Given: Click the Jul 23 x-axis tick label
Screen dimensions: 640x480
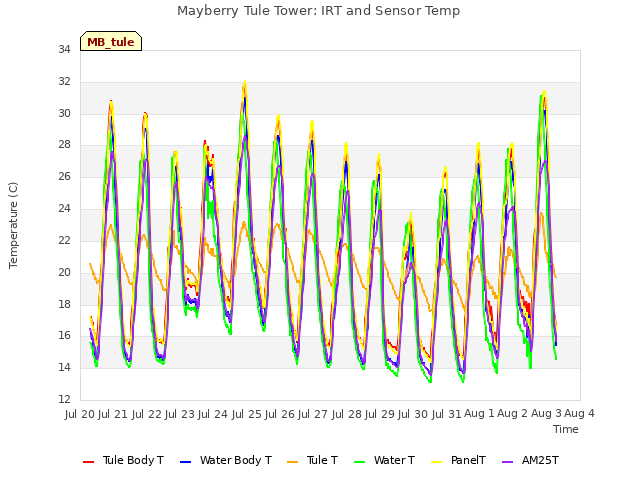Looking at the screenshot, I should 180,414.
